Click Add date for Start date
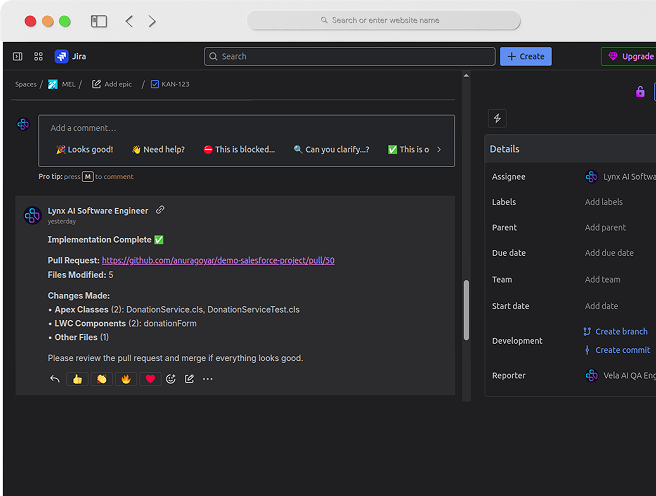 point(601,306)
